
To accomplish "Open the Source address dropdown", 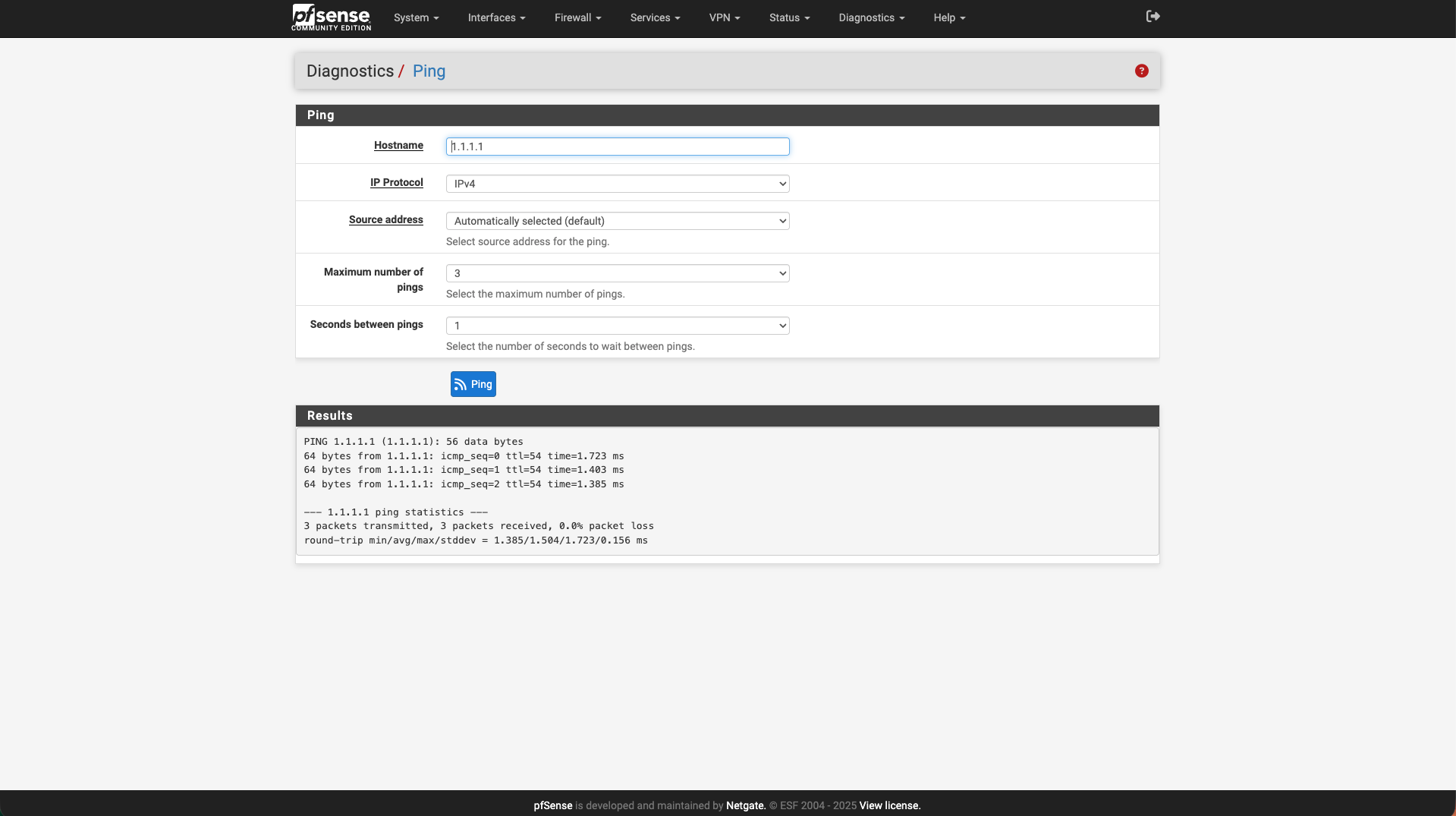I will point(618,221).
